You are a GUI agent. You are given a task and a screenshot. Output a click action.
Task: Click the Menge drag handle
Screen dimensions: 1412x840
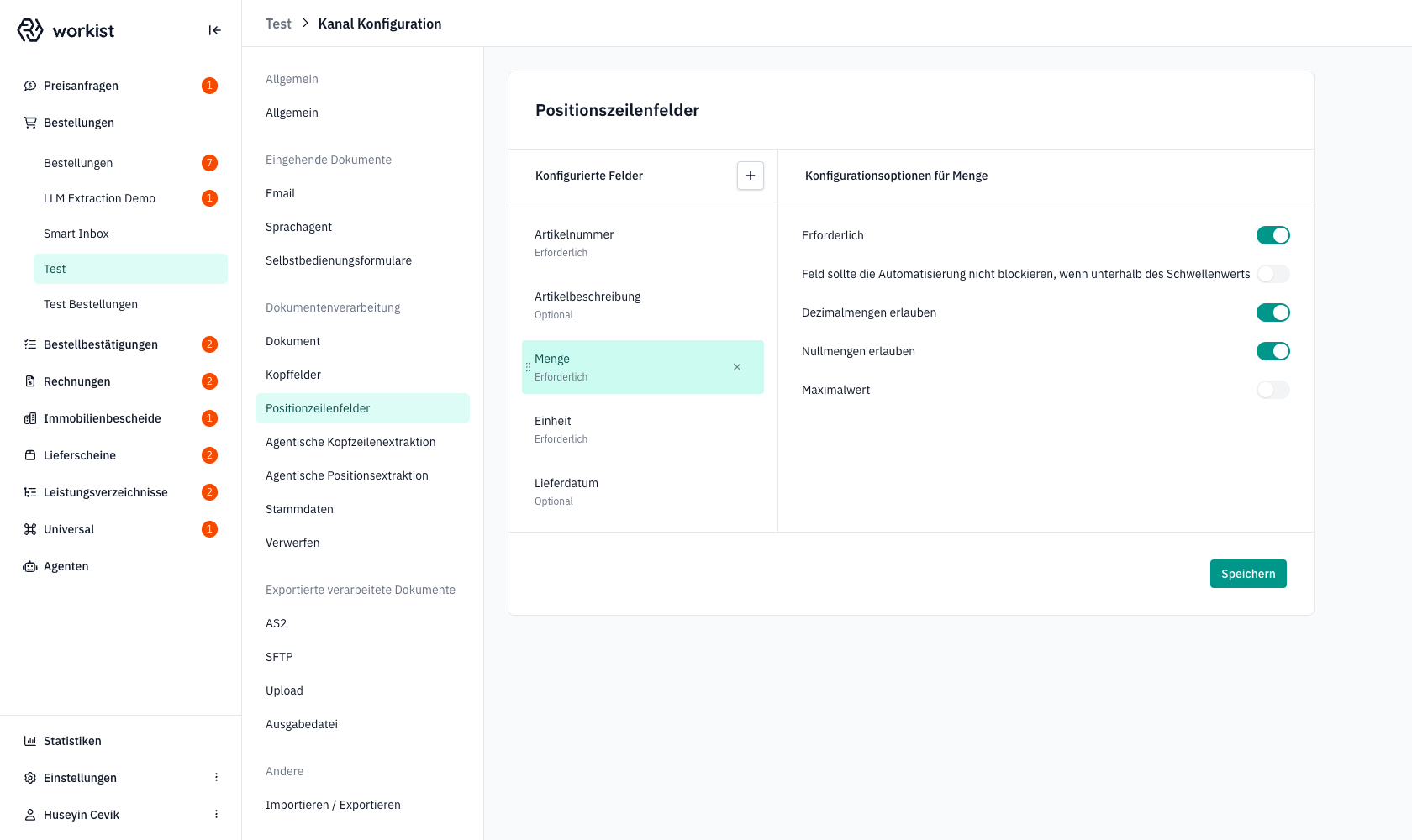point(528,367)
